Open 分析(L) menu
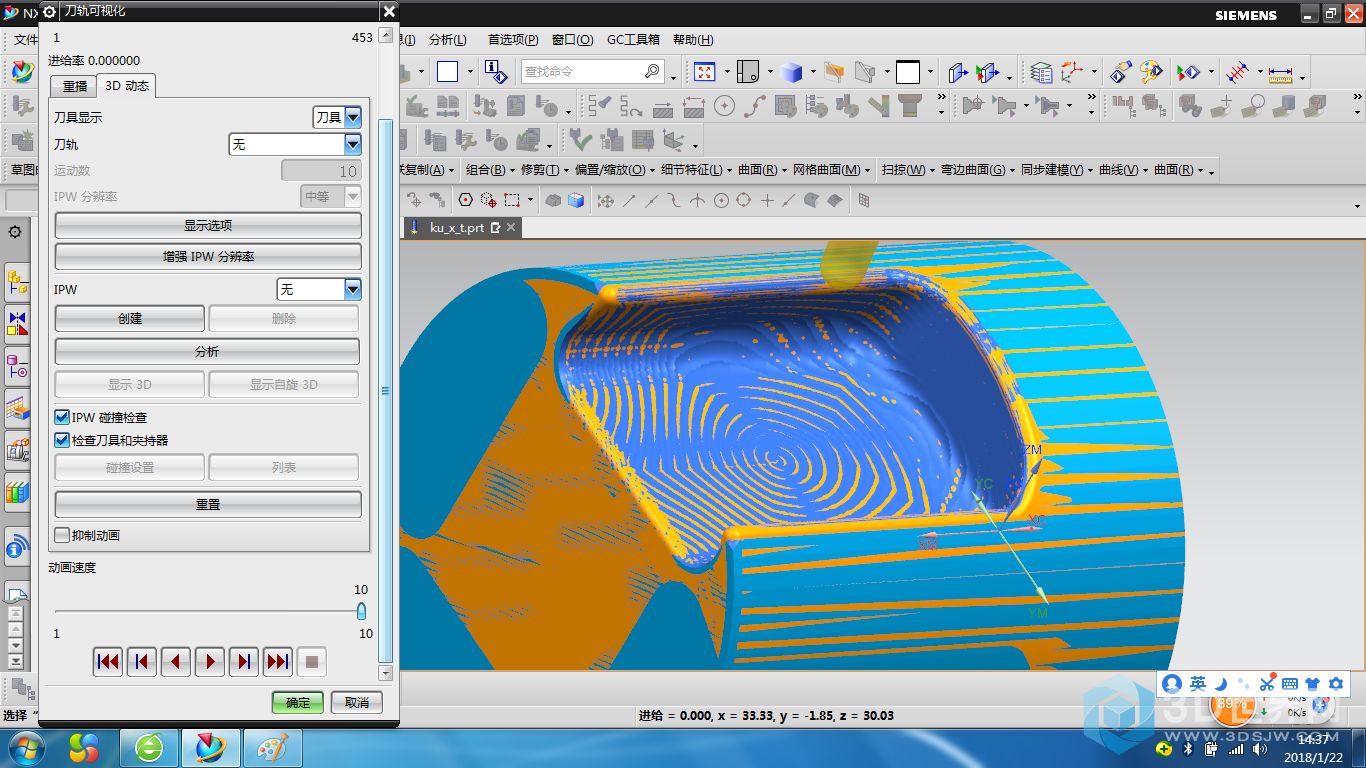The height and width of the screenshot is (768, 1366). 447,40
